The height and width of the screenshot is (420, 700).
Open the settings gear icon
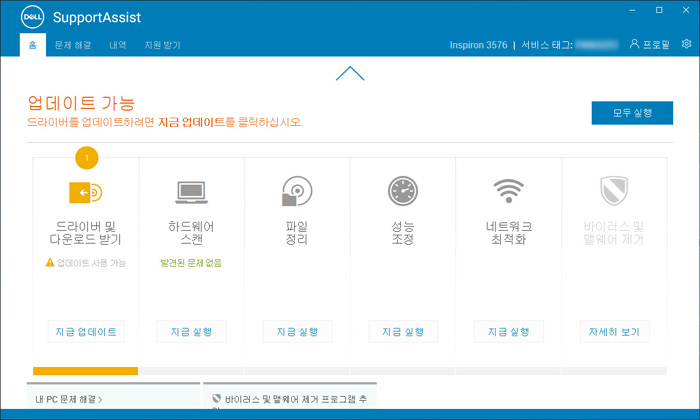(x=687, y=44)
